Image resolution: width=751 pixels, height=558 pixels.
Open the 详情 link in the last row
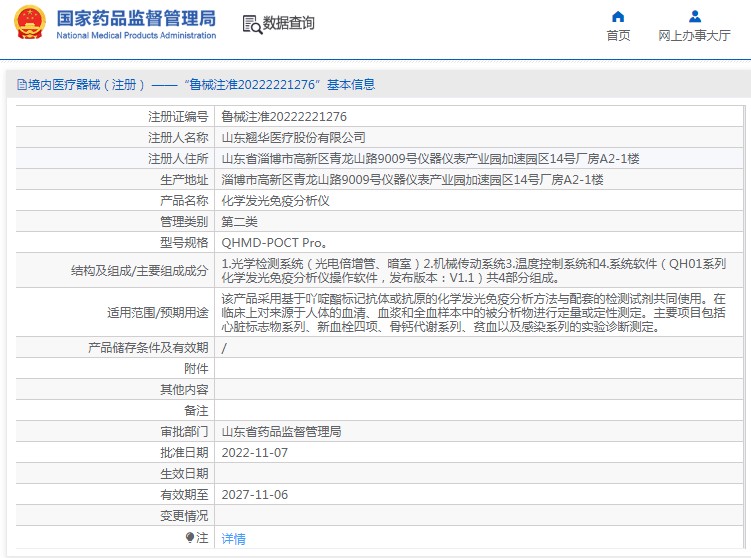(233, 538)
